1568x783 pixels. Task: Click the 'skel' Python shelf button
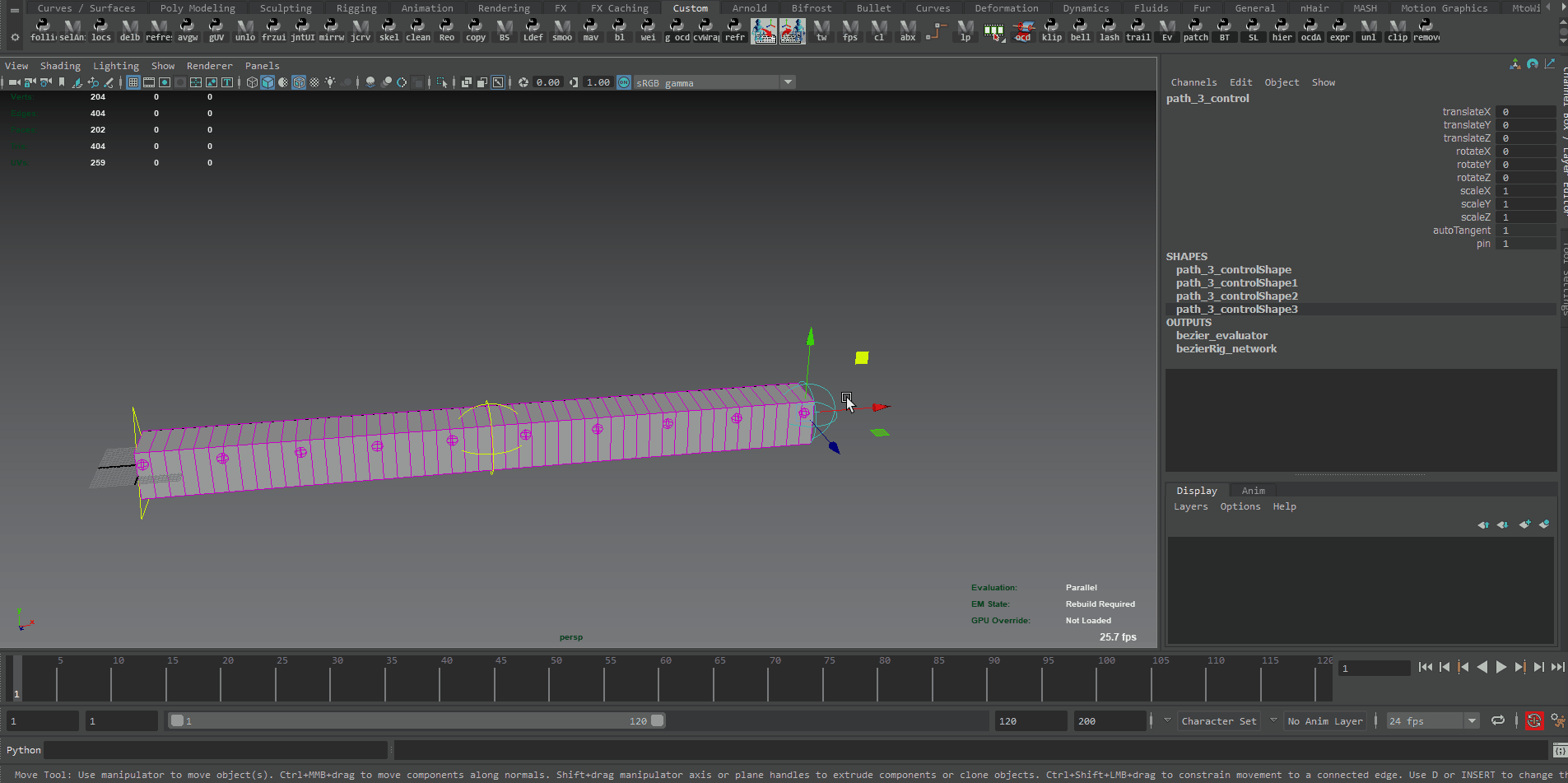click(x=389, y=30)
